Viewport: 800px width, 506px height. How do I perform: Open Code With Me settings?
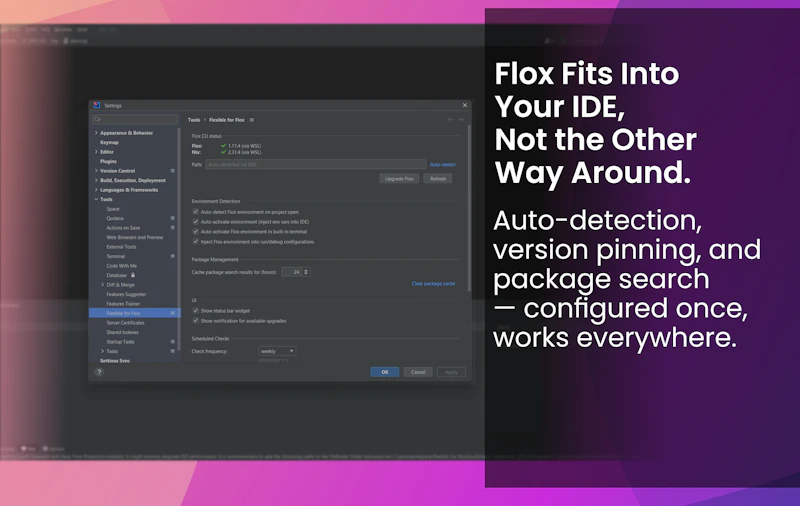tap(121, 266)
